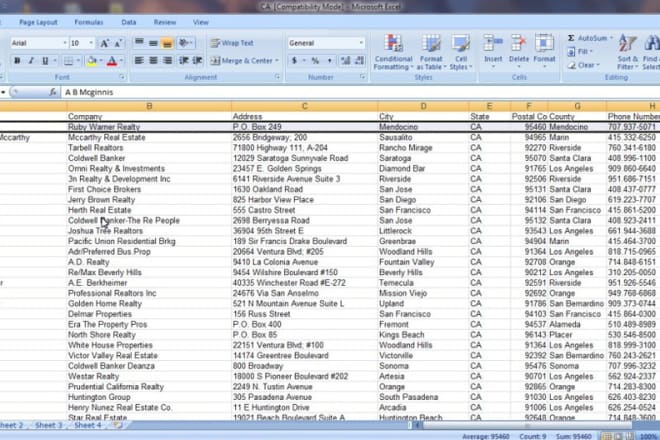Toggle Underline formatting
This screenshot has width=660, height=440.
click(x=45, y=61)
